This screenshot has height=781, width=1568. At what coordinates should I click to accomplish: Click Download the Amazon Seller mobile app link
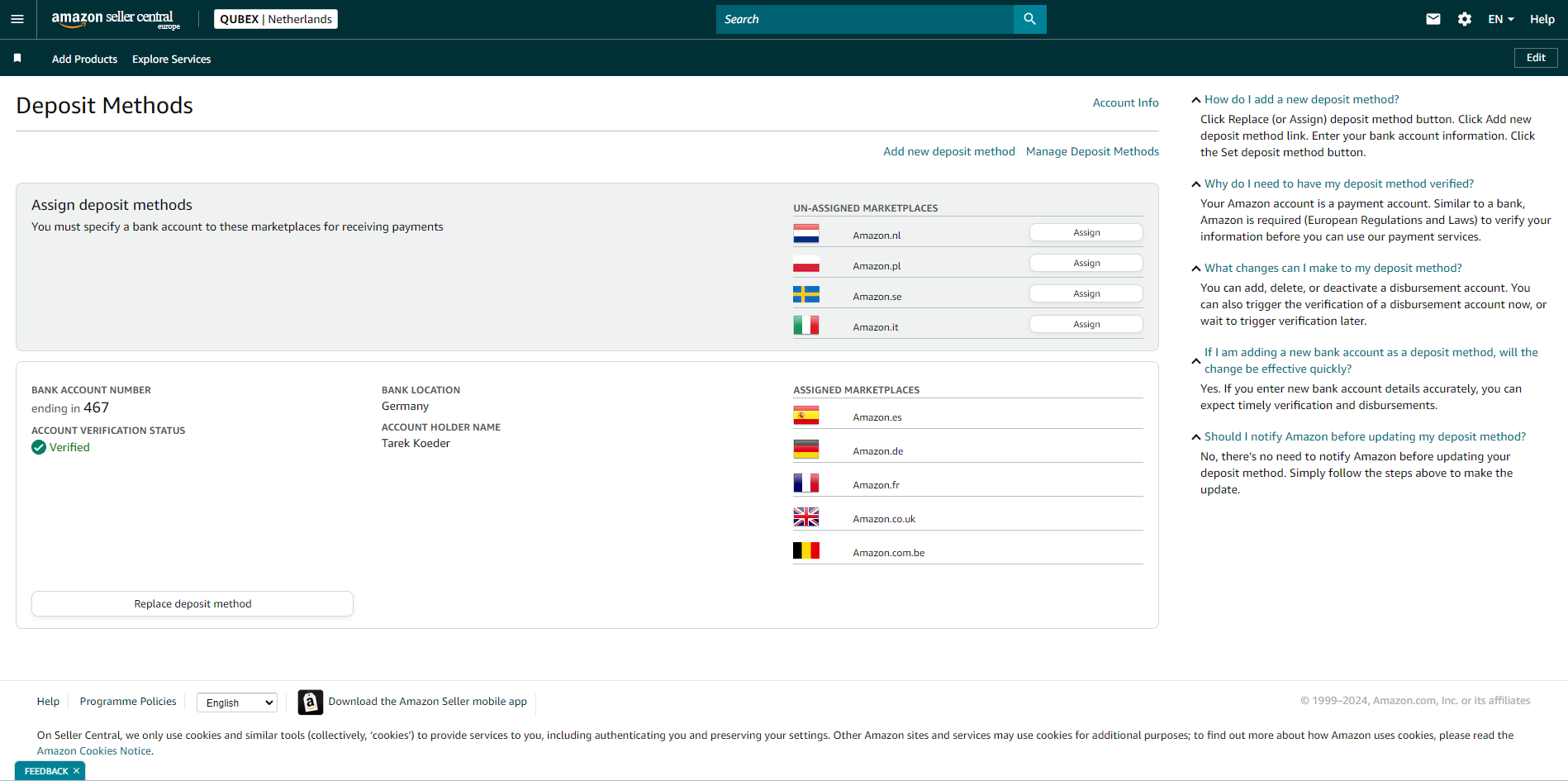coord(427,702)
